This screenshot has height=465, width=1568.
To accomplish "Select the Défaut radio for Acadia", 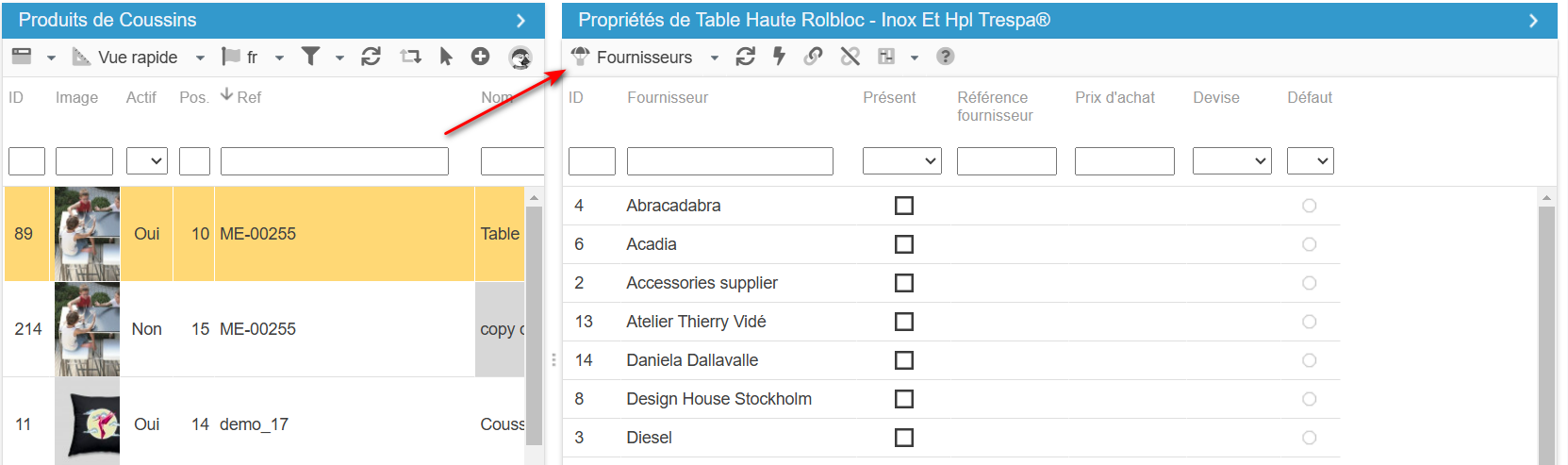I will (1309, 244).
